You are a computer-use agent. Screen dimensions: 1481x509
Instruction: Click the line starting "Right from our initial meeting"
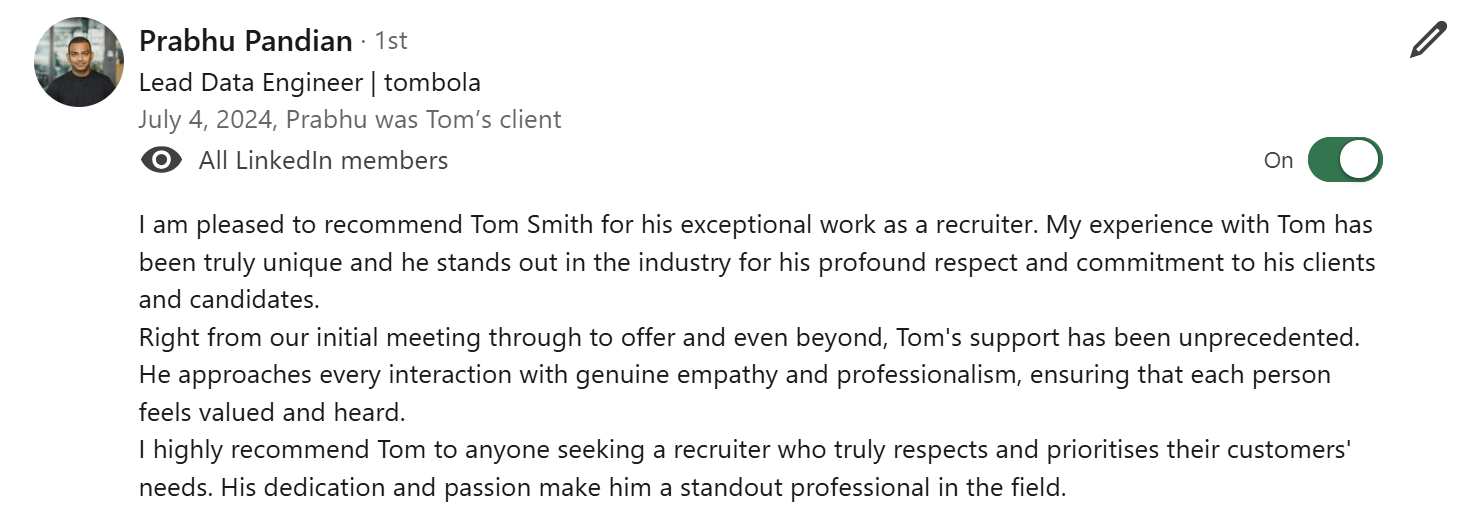point(750,338)
